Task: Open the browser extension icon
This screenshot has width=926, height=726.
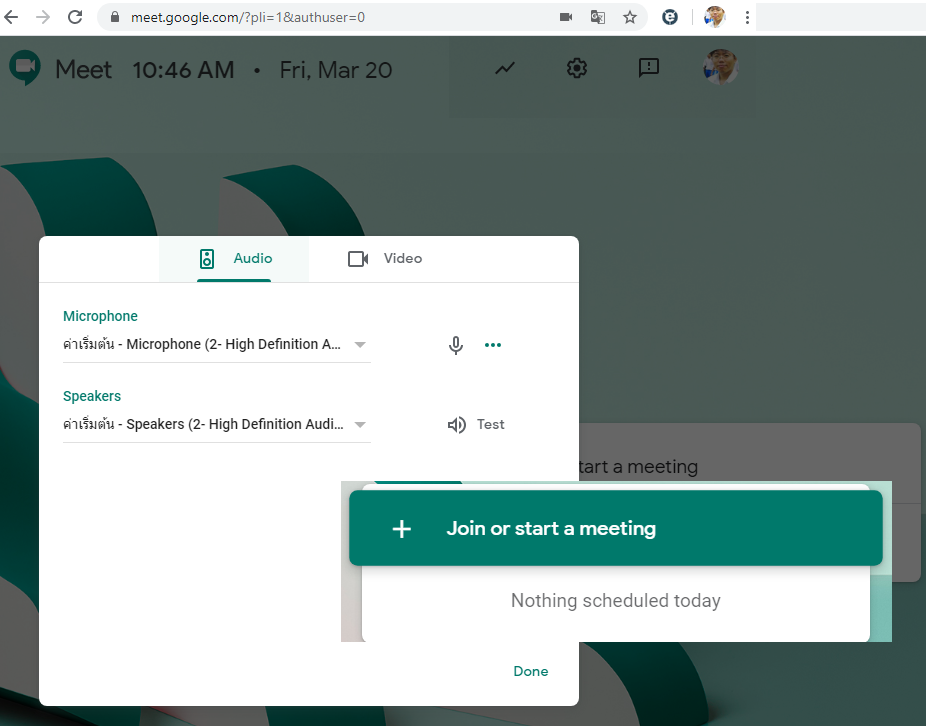Action: coord(670,17)
